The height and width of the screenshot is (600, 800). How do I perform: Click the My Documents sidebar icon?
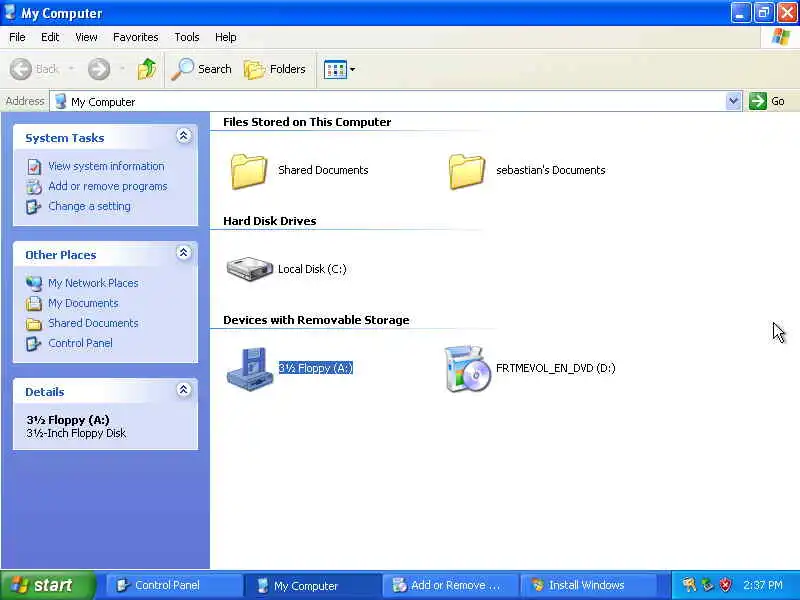click(x=34, y=304)
